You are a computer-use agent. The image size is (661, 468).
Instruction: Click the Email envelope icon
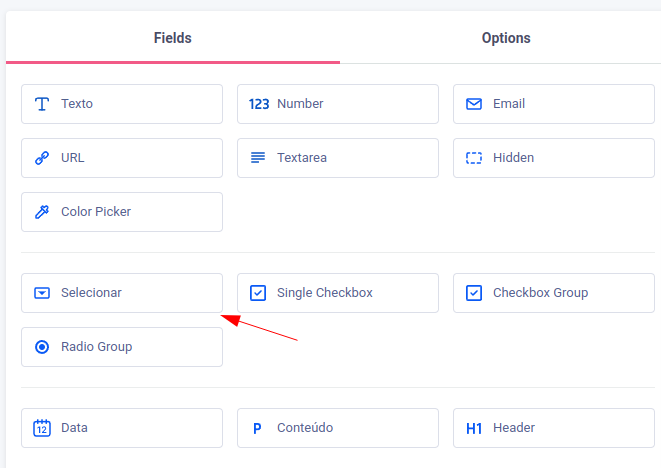(474, 104)
